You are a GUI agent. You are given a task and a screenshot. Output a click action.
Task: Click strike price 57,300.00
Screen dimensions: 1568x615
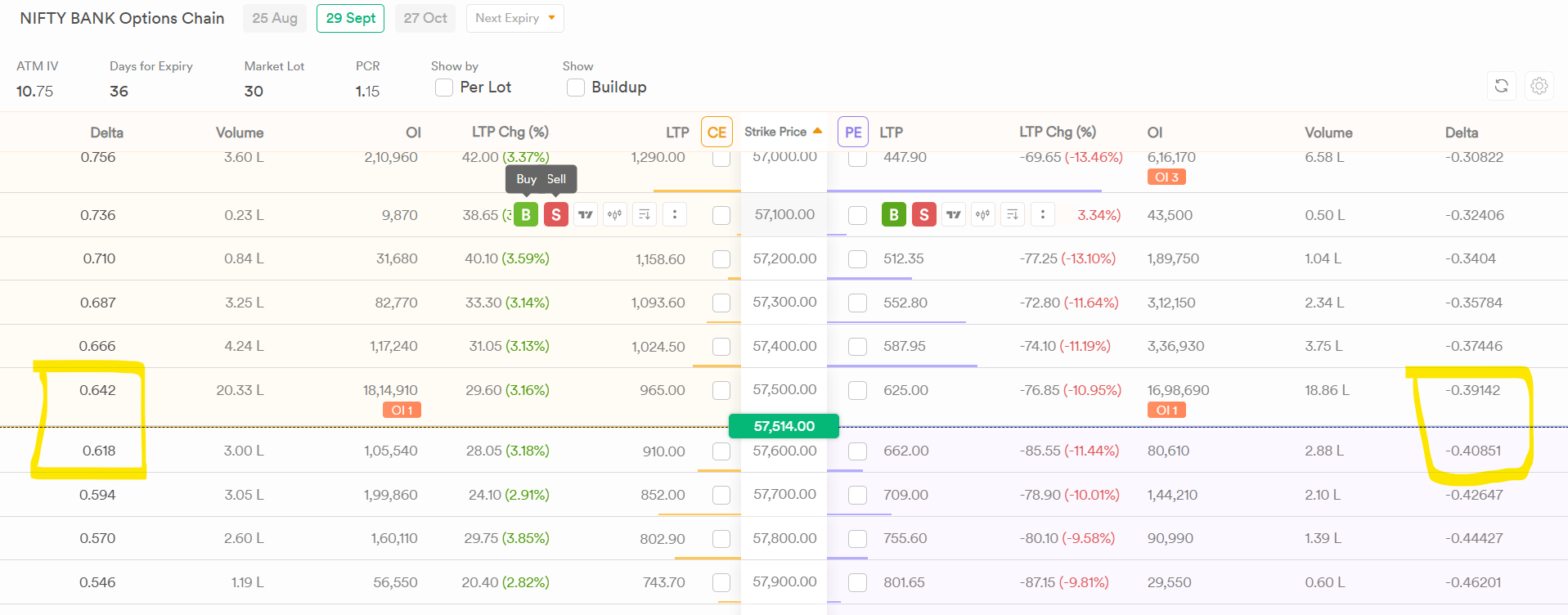(x=784, y=302)
